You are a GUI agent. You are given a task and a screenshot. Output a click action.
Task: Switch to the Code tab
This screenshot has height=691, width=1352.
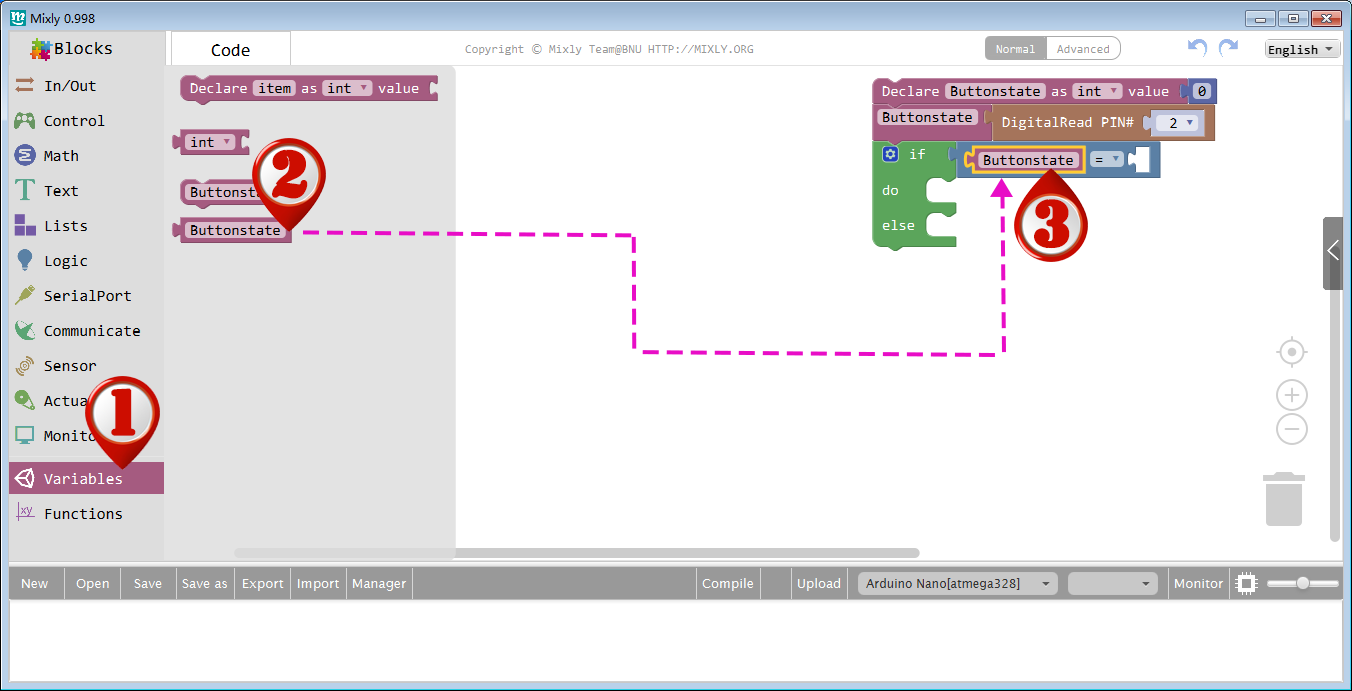(x=231, y=49)
